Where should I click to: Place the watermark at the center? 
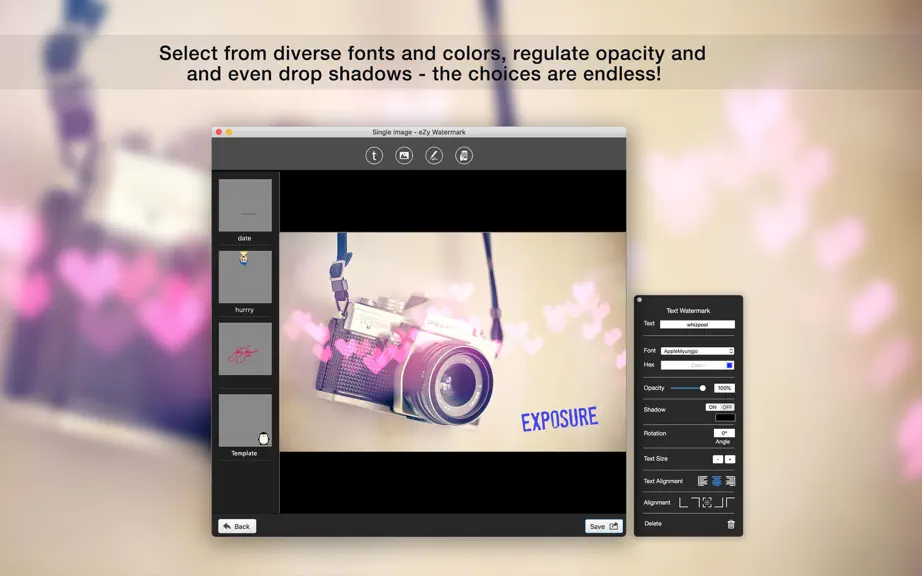coord(707,503)
